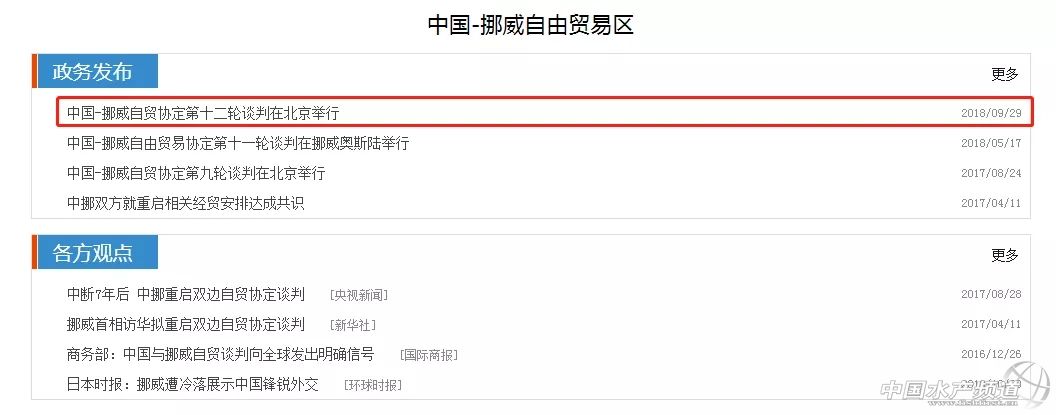The width and height of the screenshot is (1056, 415).
Task: Click the [央视新闻] source tag
Action: coord(358,295)
